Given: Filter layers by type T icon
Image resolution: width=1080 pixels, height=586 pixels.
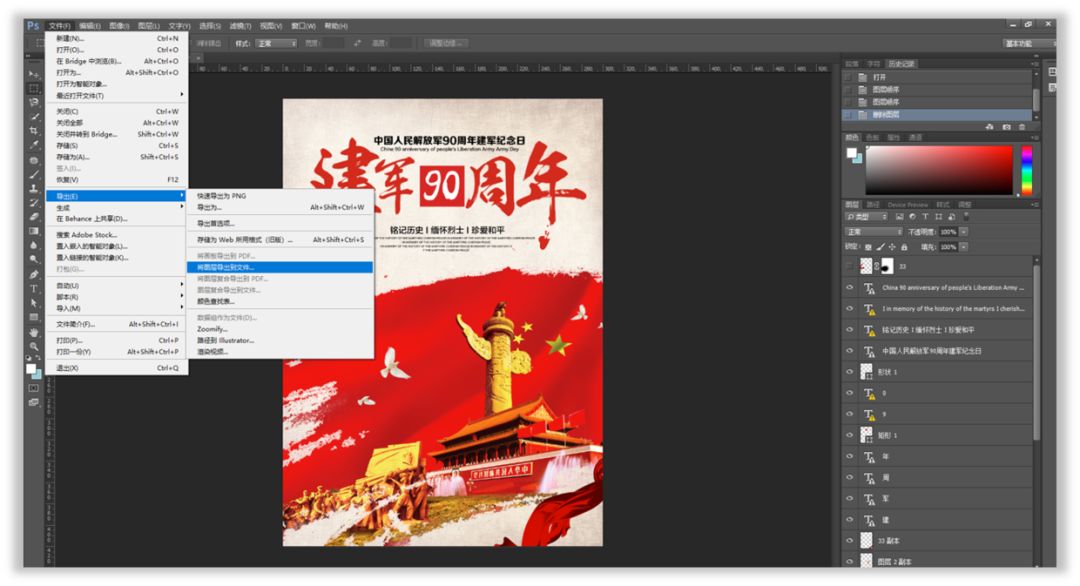Looking at the screenshot, I should point(925,217).
